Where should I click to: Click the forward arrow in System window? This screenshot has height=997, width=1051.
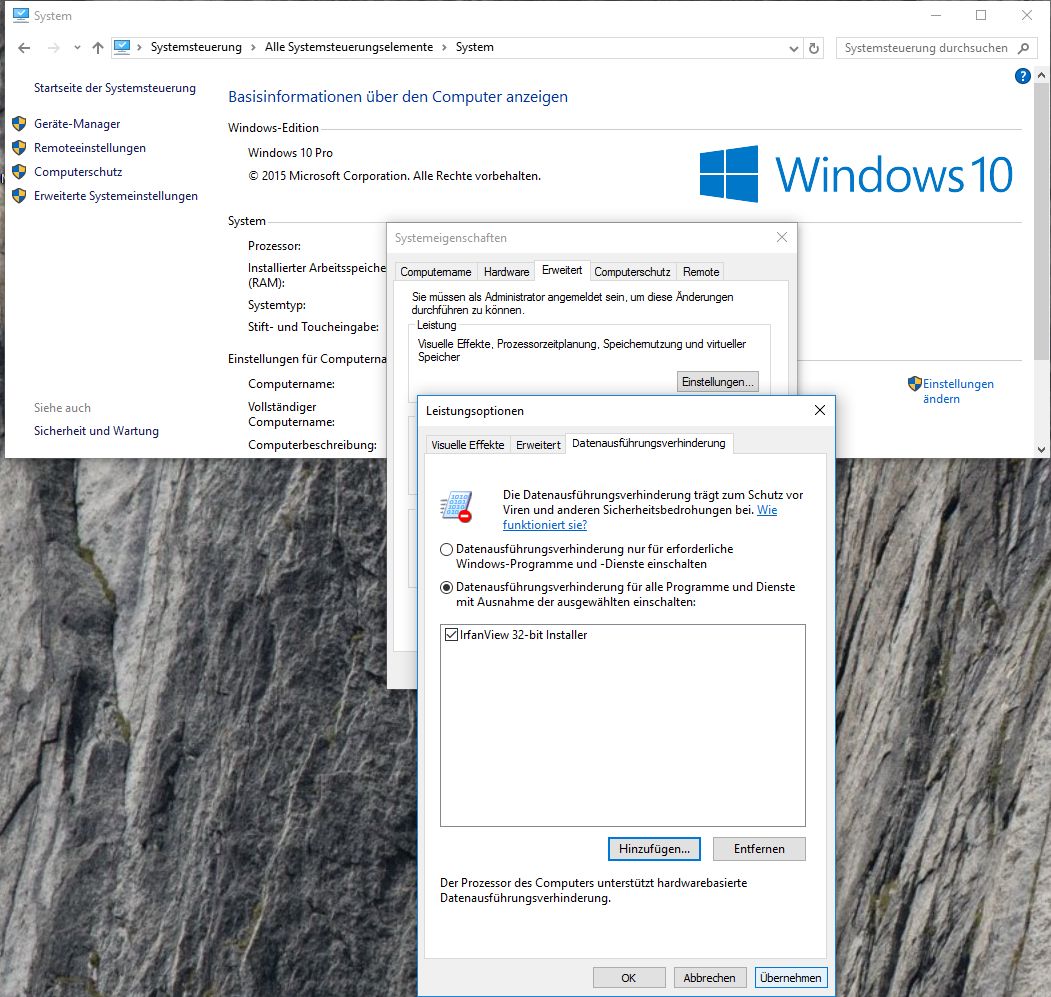pyautogui.click(x=54, y=48)
